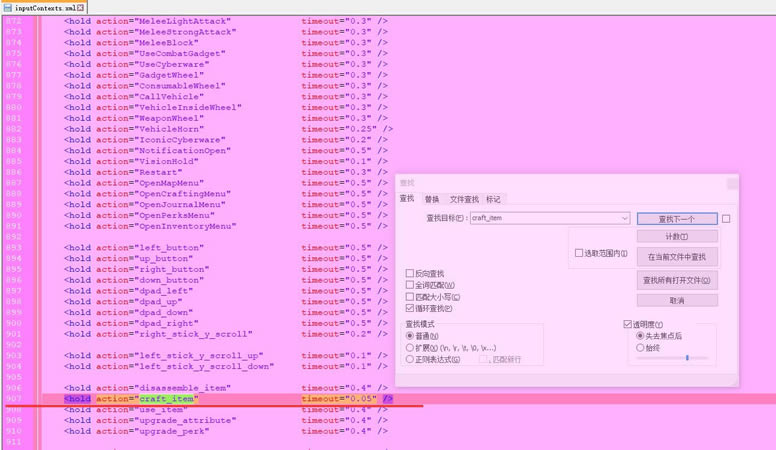Enable the 选取范围内 checkbox
Viewport: 776px width, 450px height.
point(579,253)
